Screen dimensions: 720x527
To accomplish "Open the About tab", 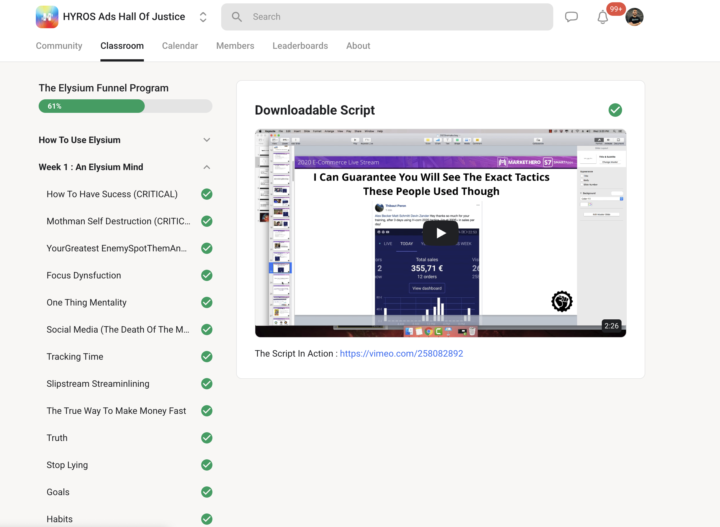I will click(x=358, y=46).
